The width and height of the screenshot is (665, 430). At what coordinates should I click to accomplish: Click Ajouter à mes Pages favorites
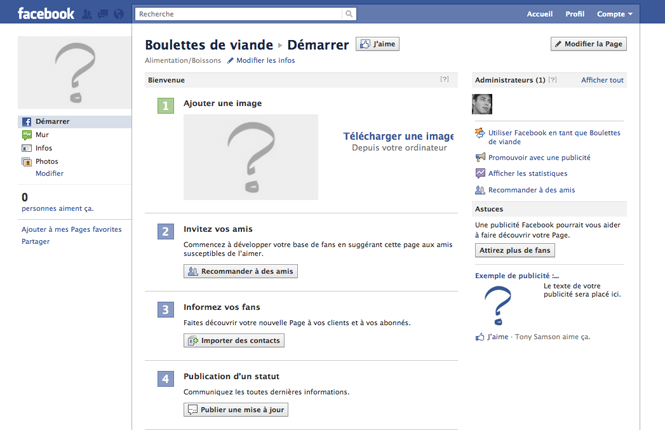(x=72, y=229)
